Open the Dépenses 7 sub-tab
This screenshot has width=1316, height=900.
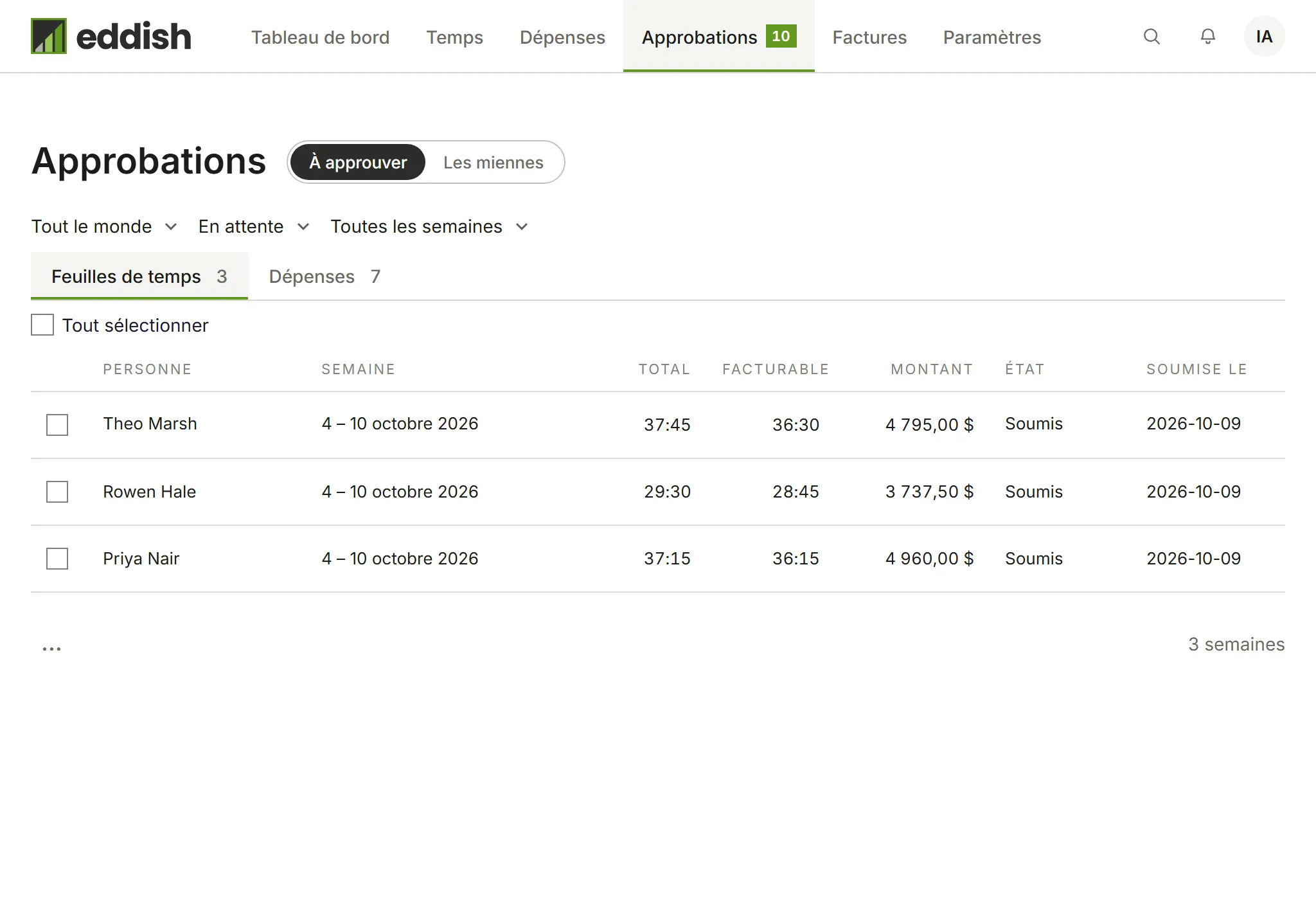coord(325,276)
